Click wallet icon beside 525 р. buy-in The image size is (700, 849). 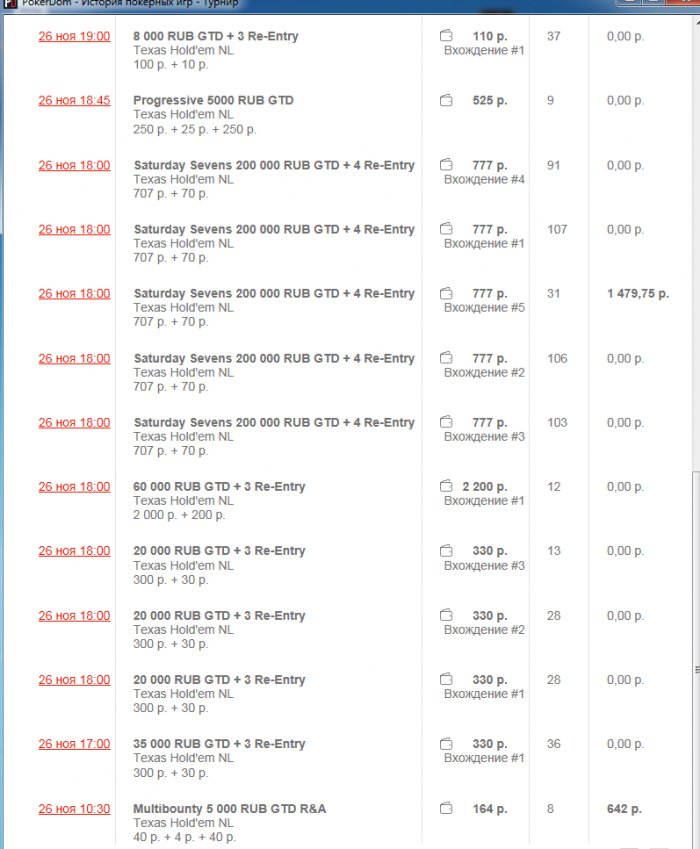446,100
